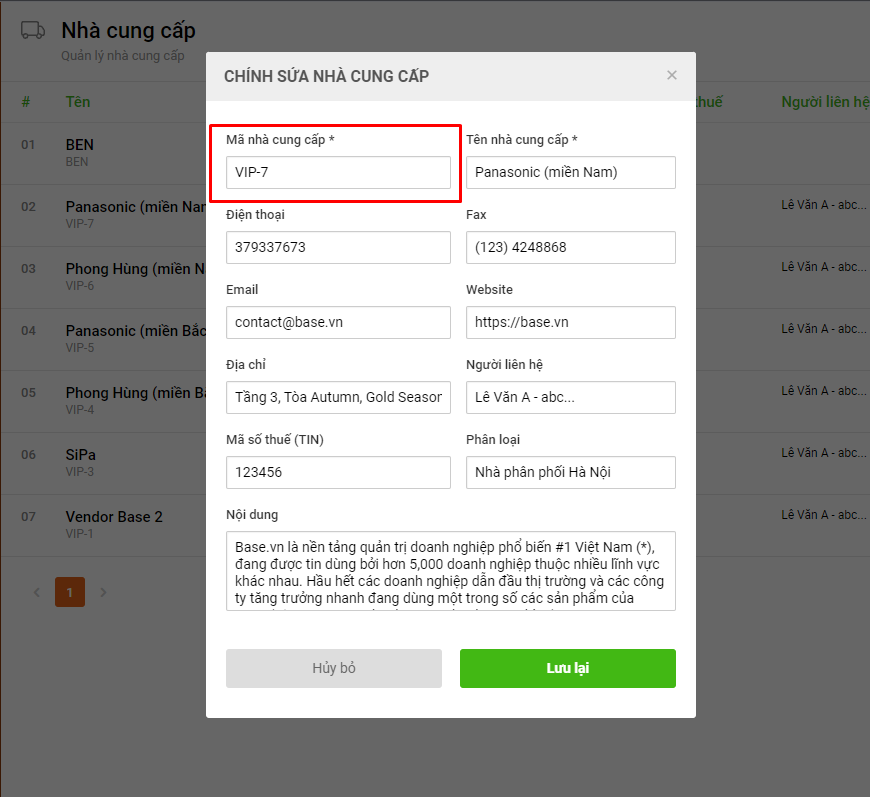Click the Tên column header
Image resolution: width=870 pixels, height=797 pixels.
pos(78,102)
